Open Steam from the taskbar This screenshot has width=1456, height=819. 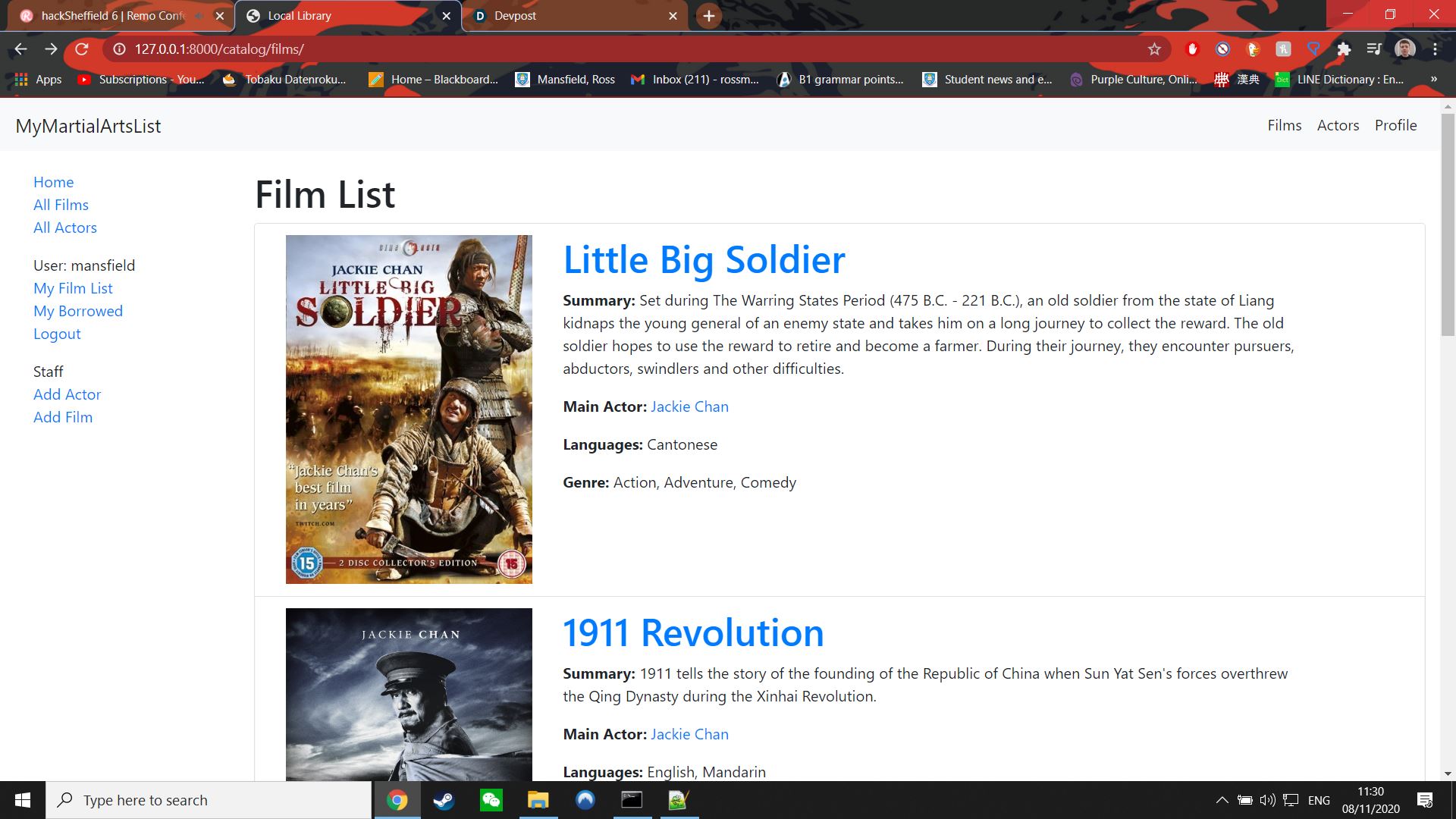pos(444,800)
